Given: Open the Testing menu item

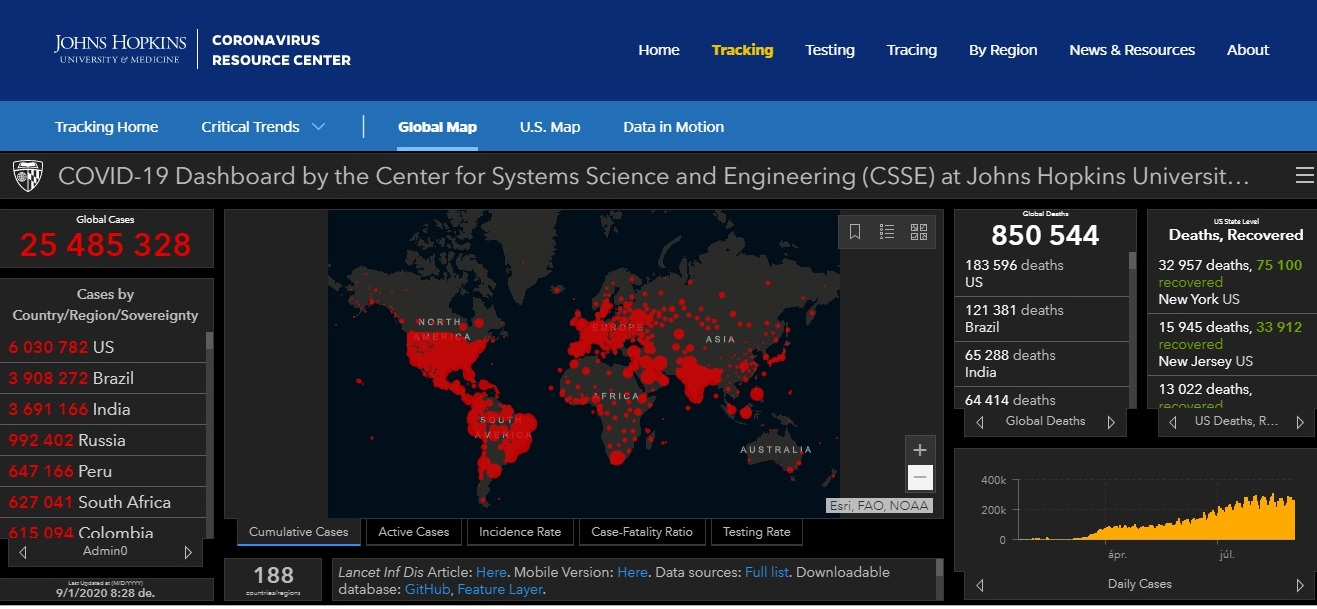Looking at the screenshot, I should click(x=830, y=50).
